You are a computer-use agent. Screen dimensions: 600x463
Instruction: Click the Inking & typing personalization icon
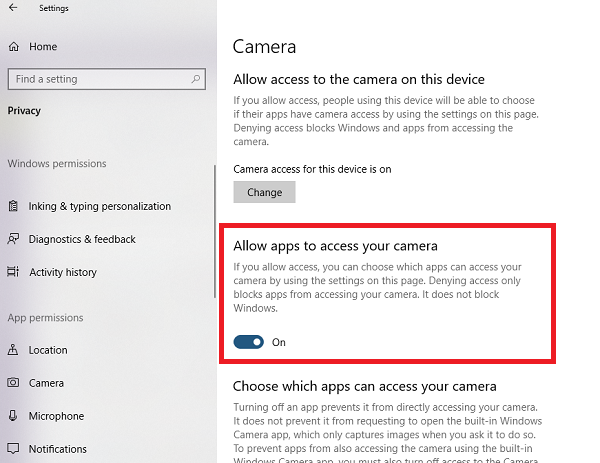pyautogui.click(x=13, y=206)
